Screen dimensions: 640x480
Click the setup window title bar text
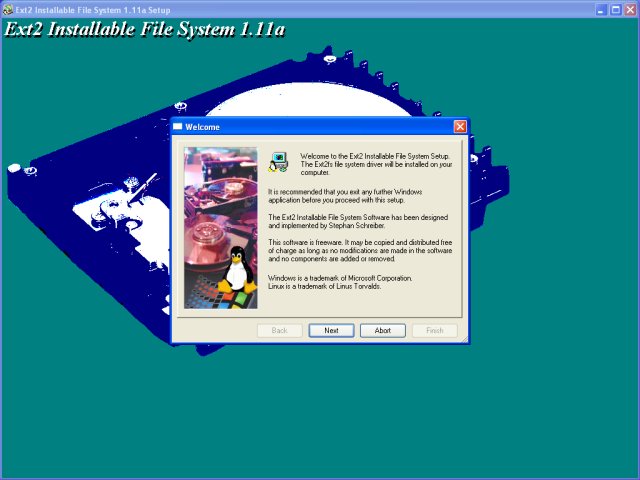[x=93, y=10]
